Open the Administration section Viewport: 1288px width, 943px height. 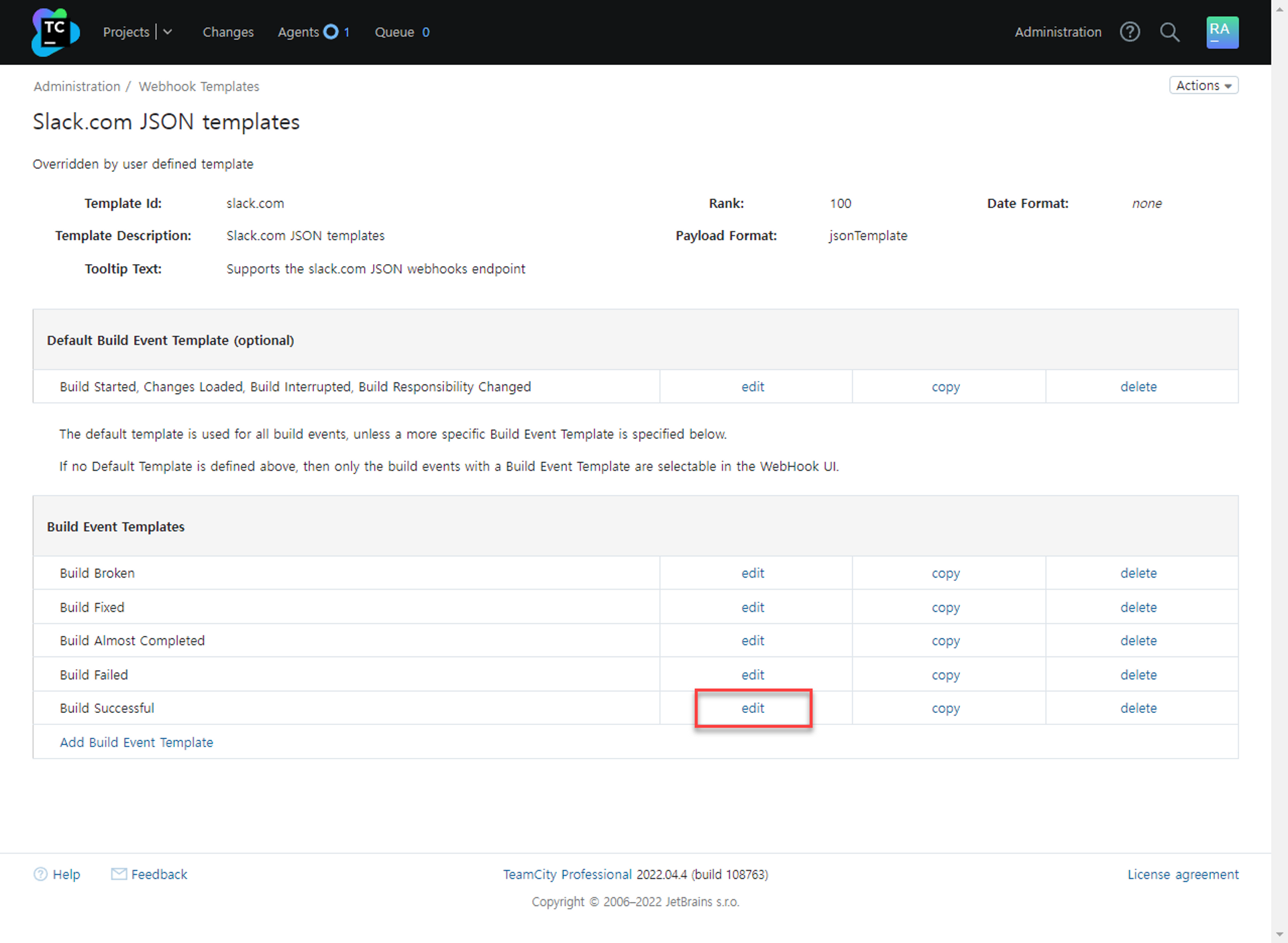[x=1058, y=32]
